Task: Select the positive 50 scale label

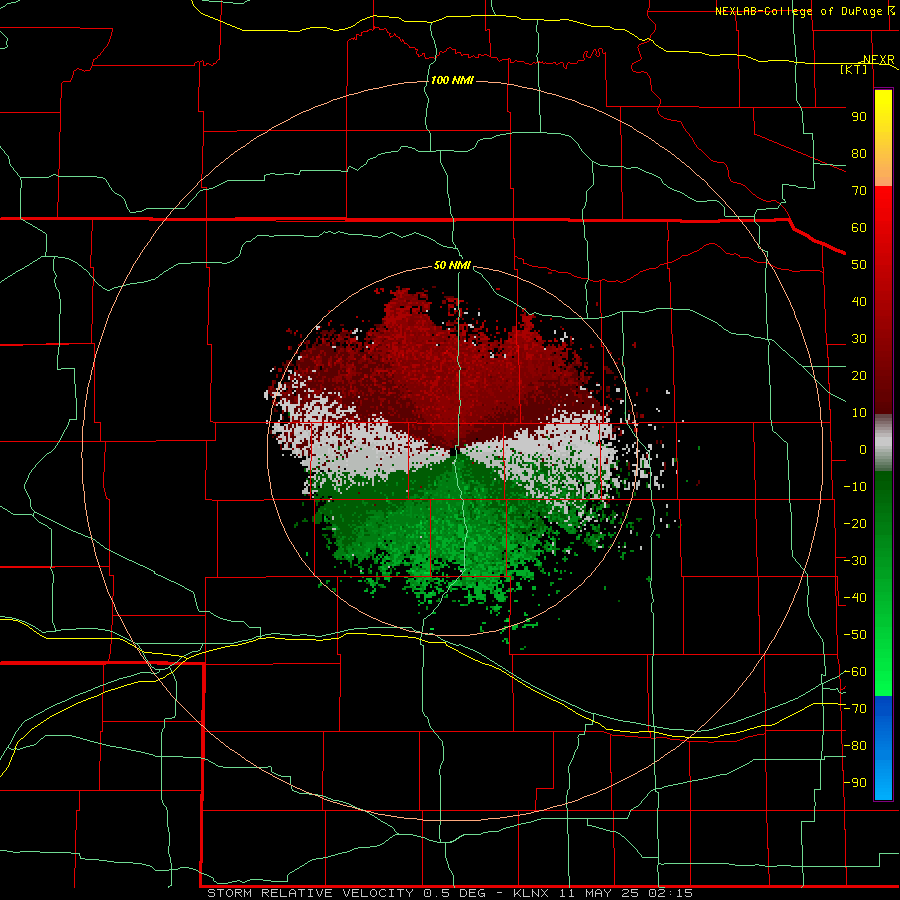Action: 859,265
